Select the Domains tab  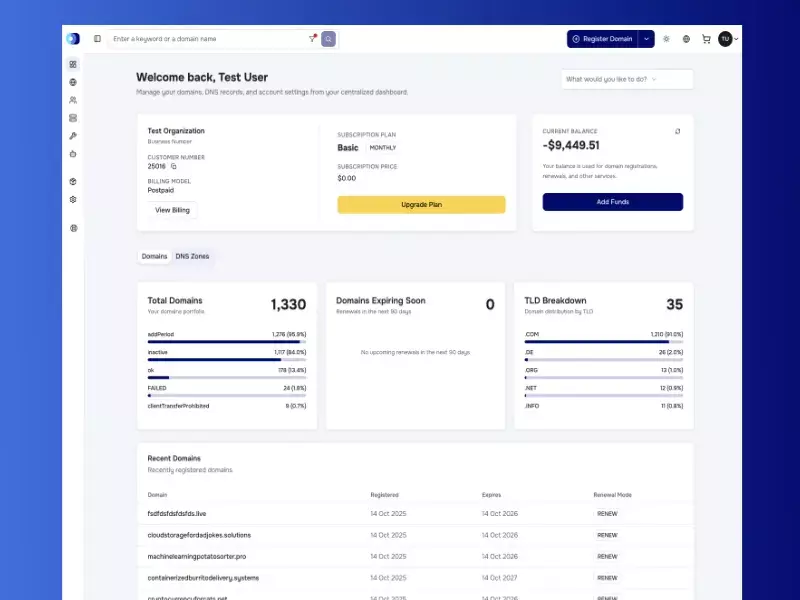coord(154,257)
